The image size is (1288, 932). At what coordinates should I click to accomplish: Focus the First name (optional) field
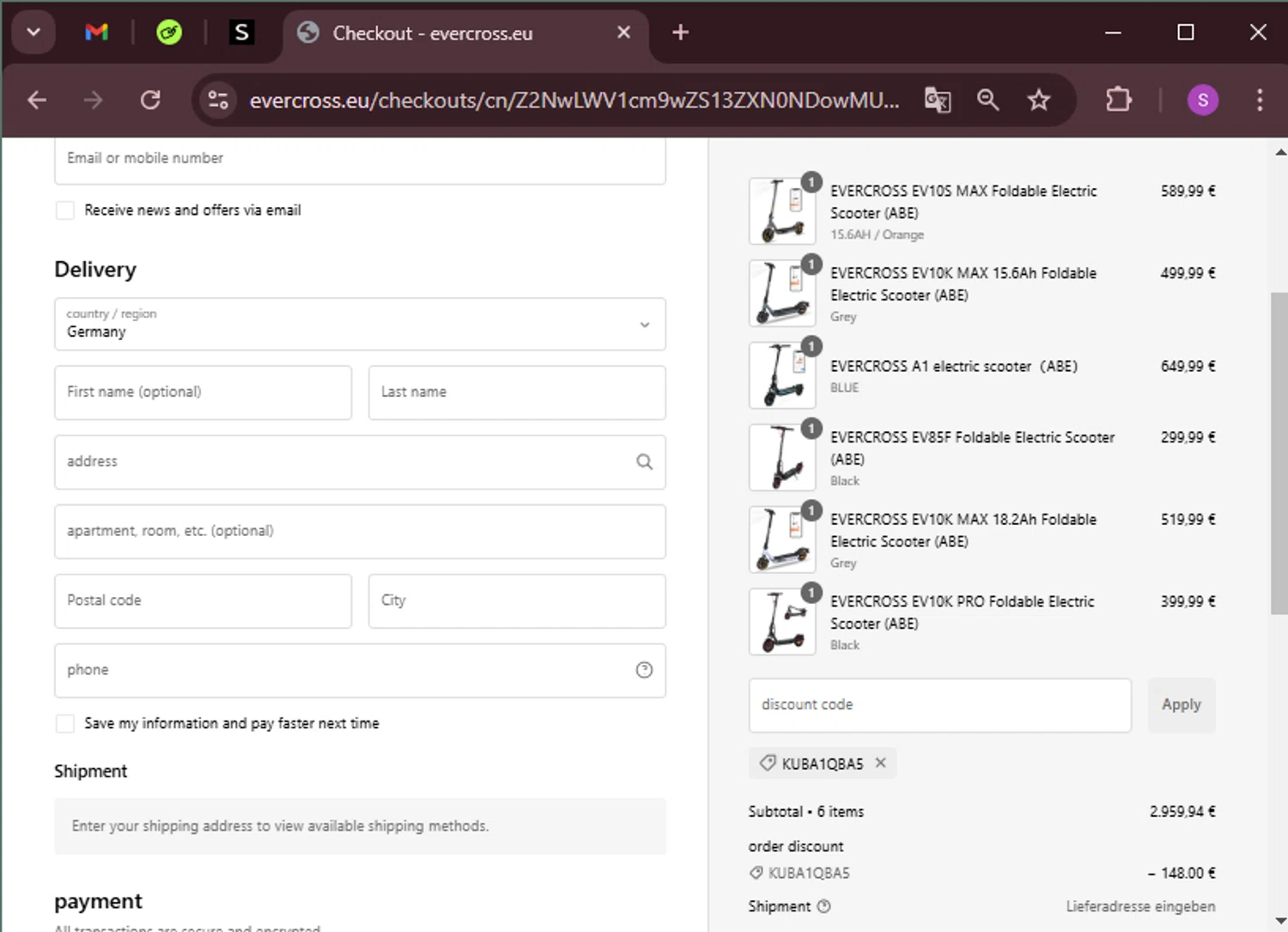203,393
